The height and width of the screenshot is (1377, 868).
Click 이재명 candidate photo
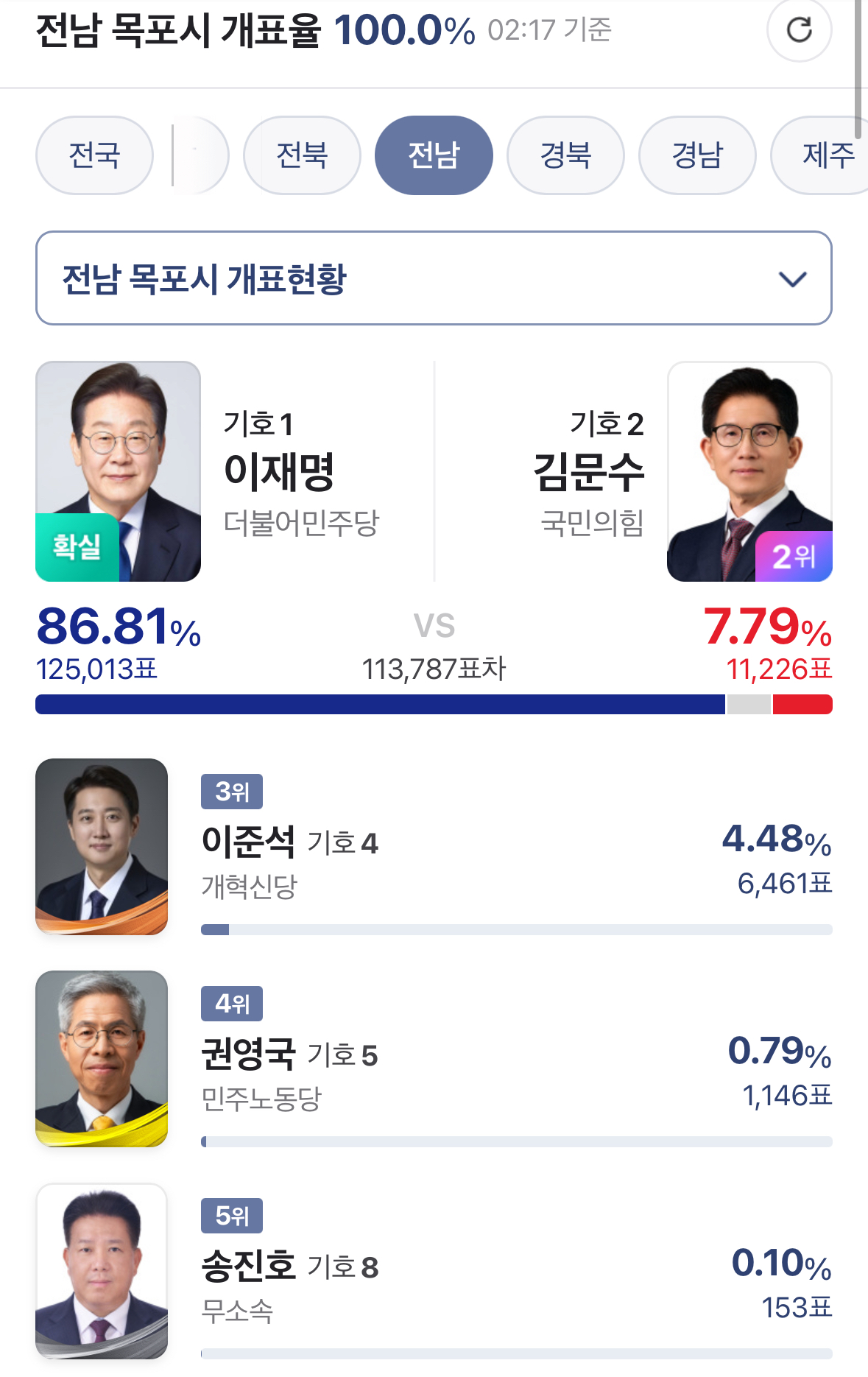pos(118,471)
